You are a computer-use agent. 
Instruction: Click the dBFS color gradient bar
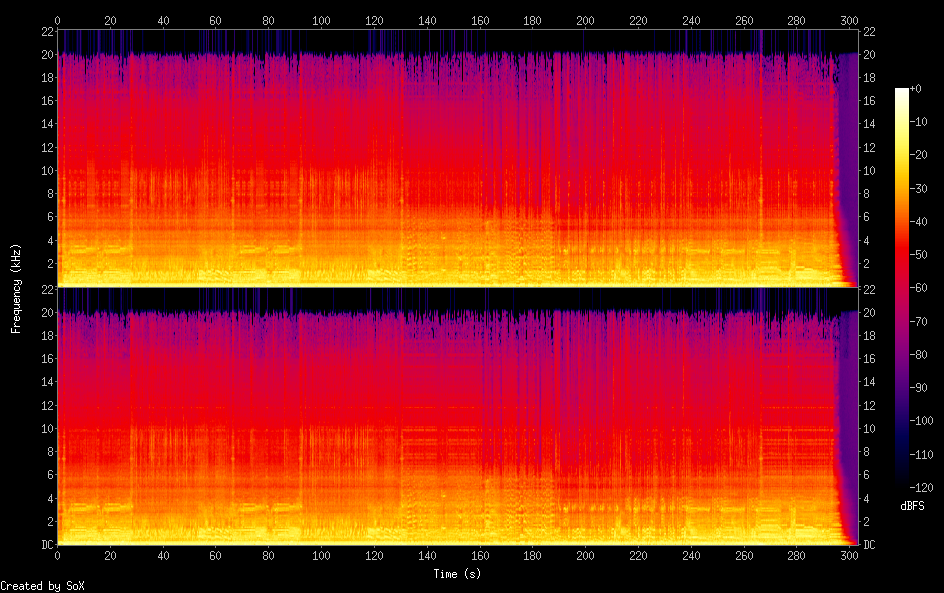(901, 288)
